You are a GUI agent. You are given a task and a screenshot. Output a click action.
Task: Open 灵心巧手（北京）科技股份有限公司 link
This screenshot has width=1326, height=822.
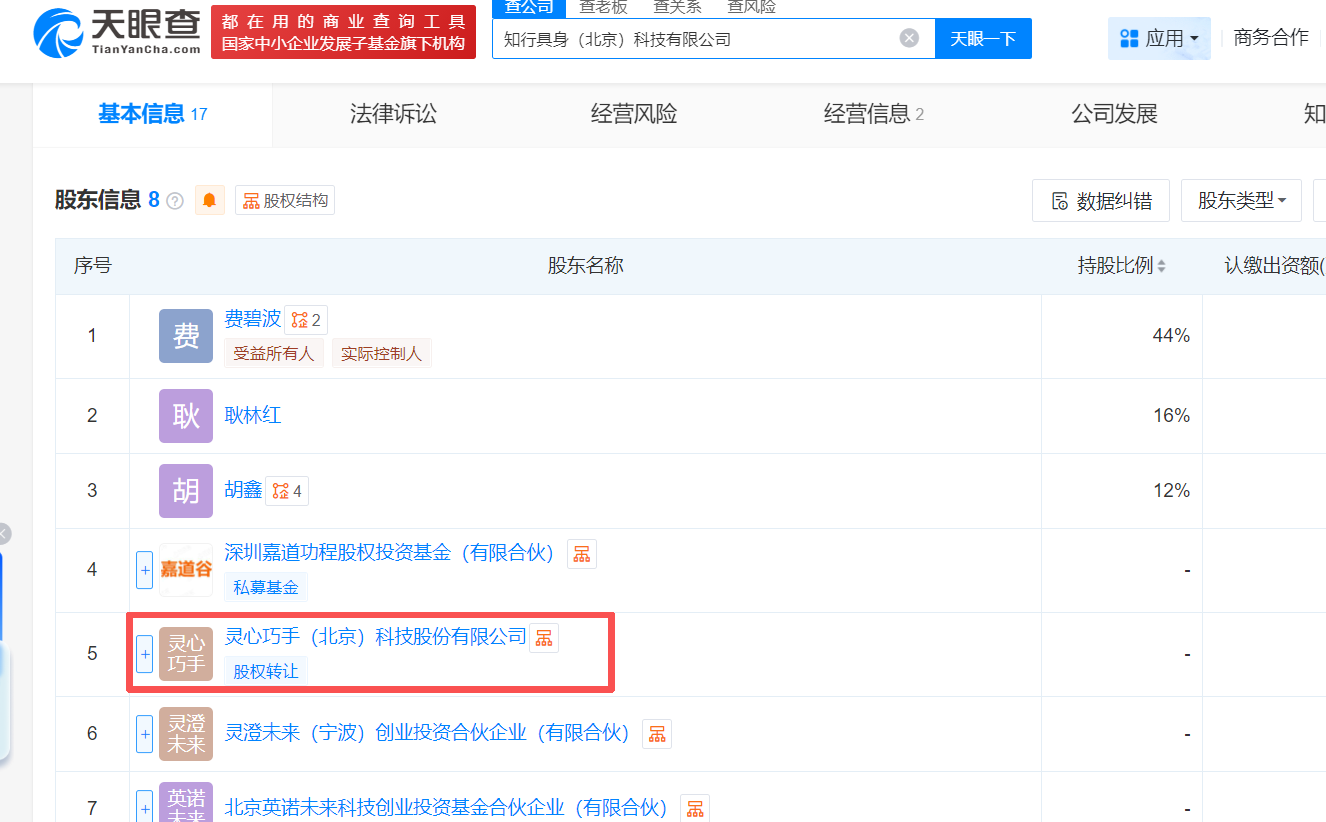click(x=375, y=636)
